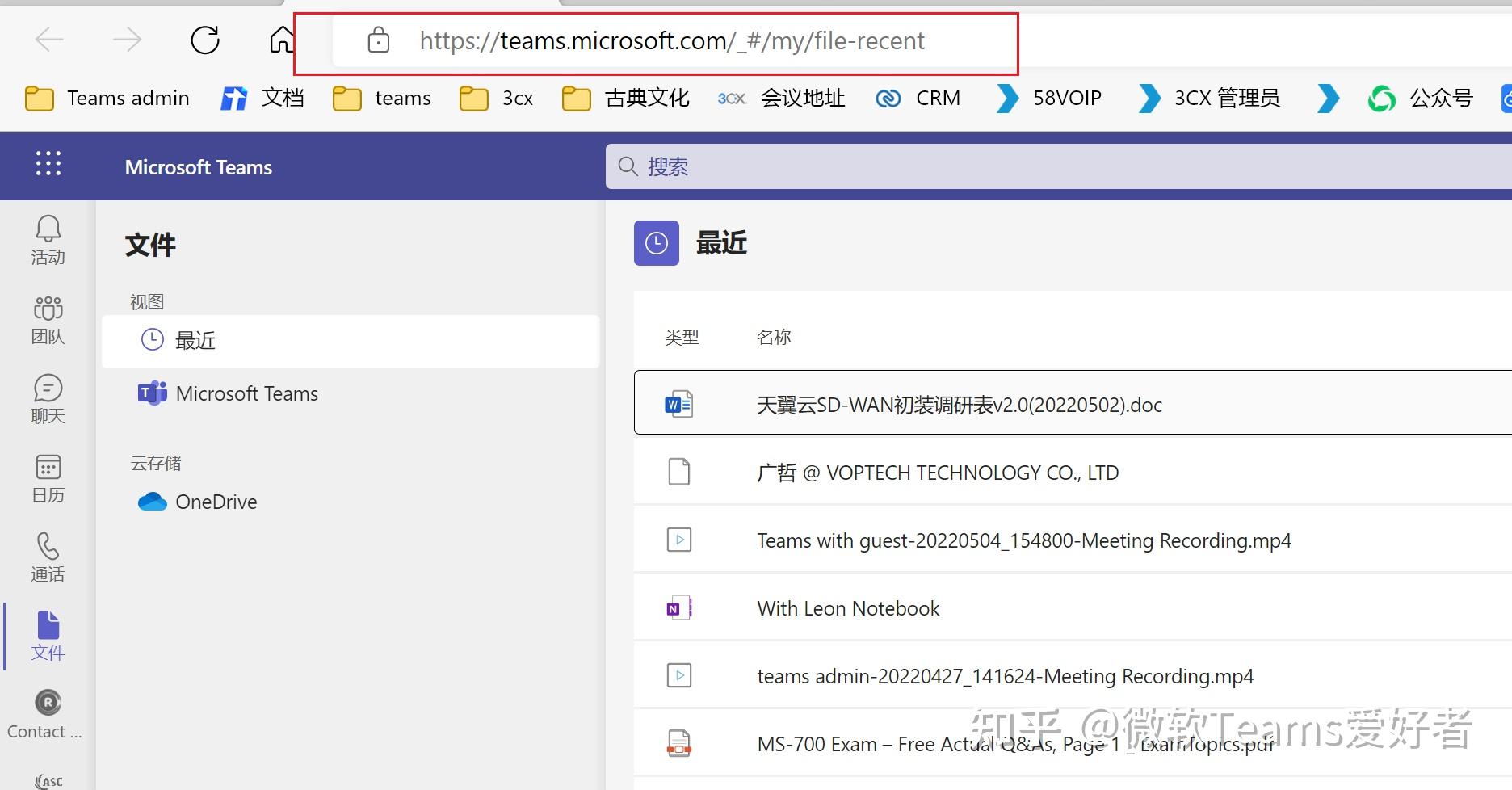The height and width of the screenshot is (790, 1512).
Task: Select the 最近 view in the files panel
Action: [x=195, y=340]
